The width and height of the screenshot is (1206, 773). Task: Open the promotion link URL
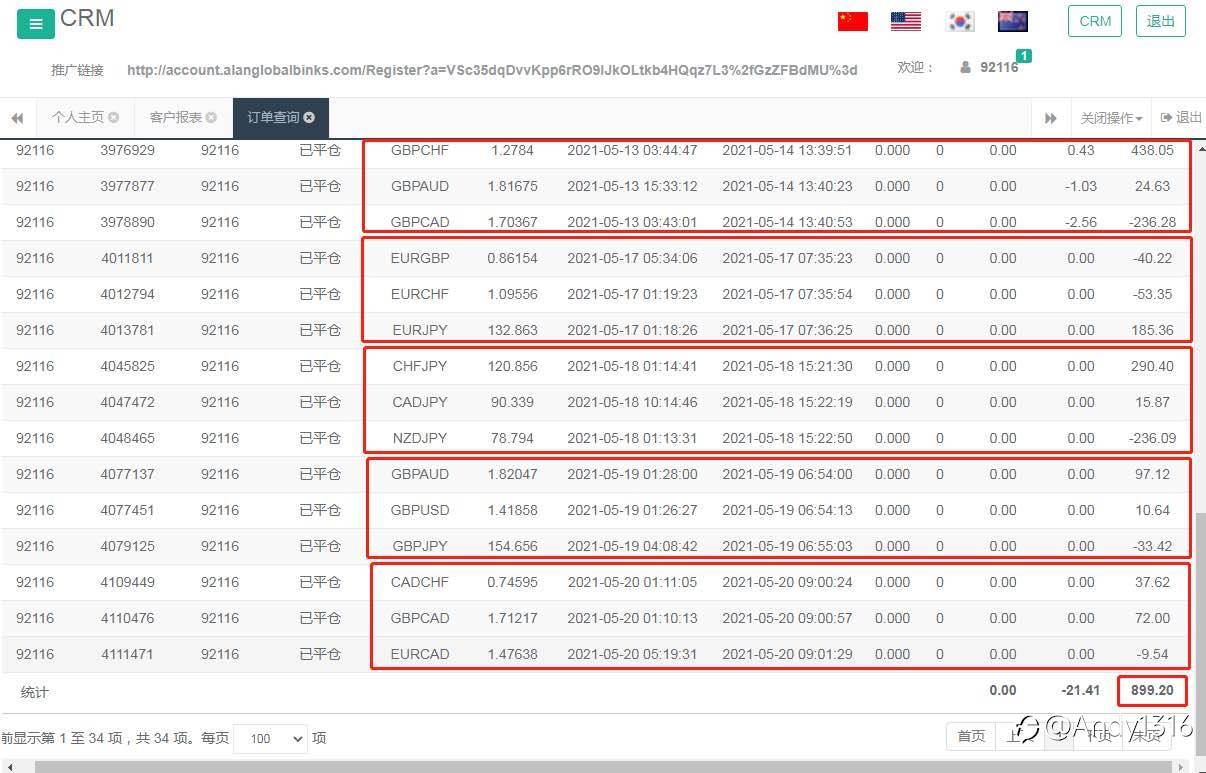click(492, 70)
